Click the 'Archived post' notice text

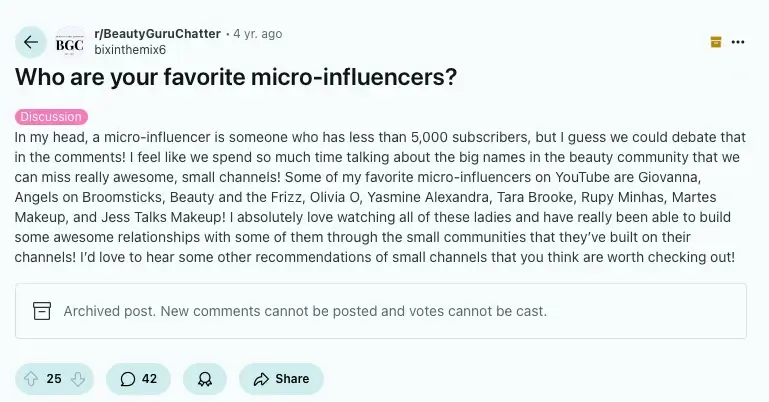(x=305, y=311)
